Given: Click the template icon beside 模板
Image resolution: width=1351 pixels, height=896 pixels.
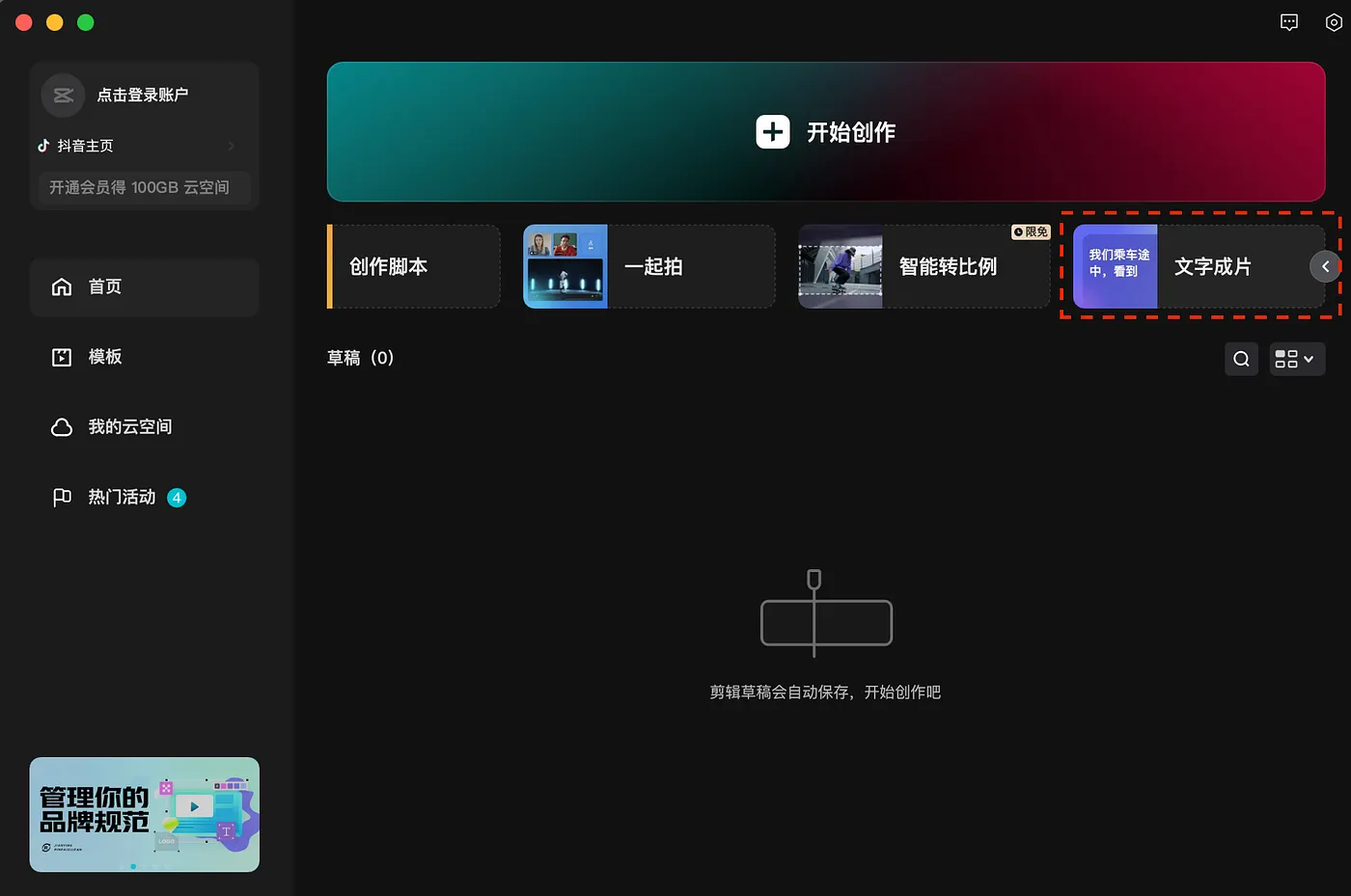Looking at the screenshot, I should point(62,357).
